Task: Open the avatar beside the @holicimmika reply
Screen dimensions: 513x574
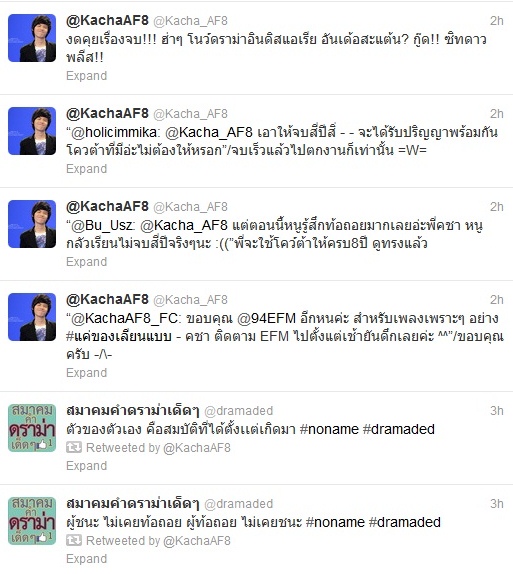Action: coord(32,131)
